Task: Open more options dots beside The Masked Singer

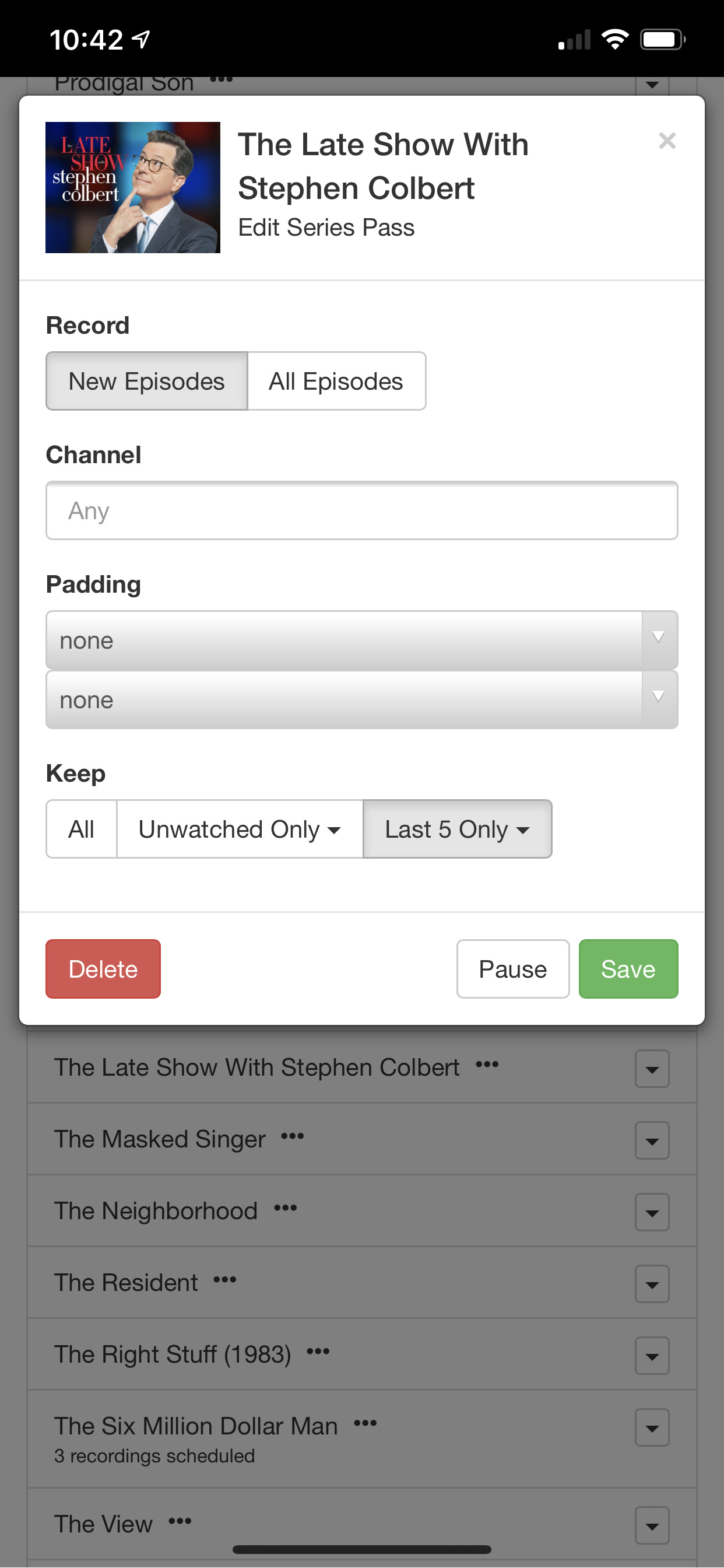Action: [293, 1136]
